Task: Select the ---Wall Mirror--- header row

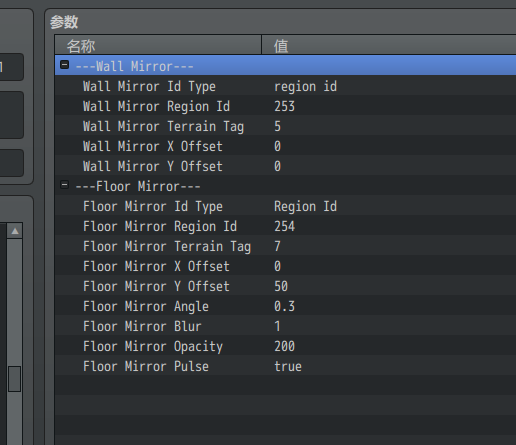Action: [285, 66]
